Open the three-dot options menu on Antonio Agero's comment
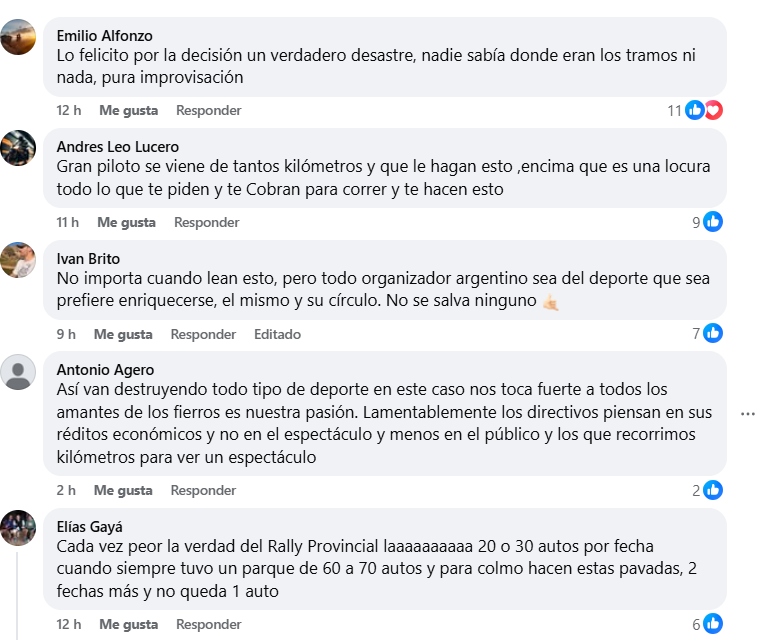 747,414
